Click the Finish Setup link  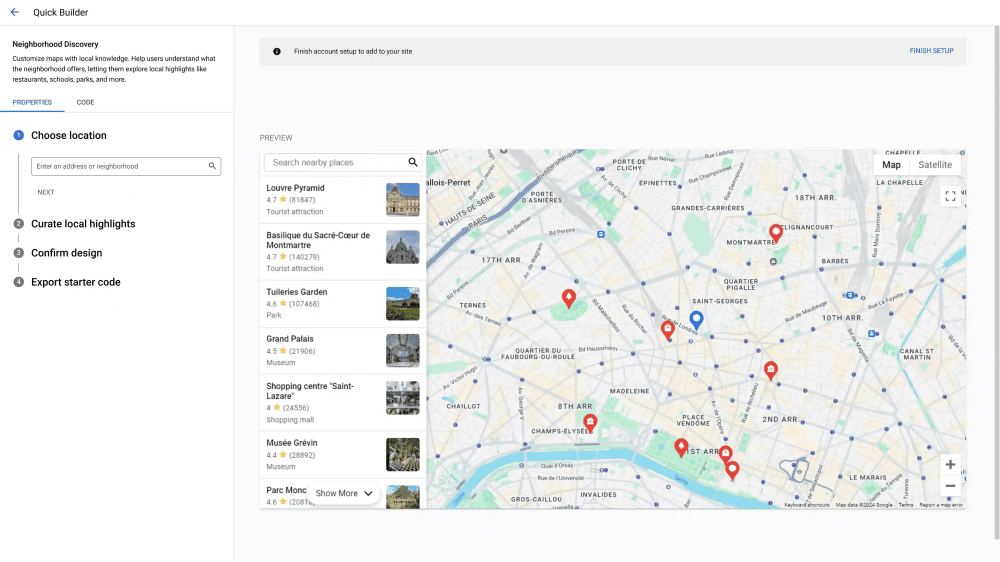click(x=931, y=51)
